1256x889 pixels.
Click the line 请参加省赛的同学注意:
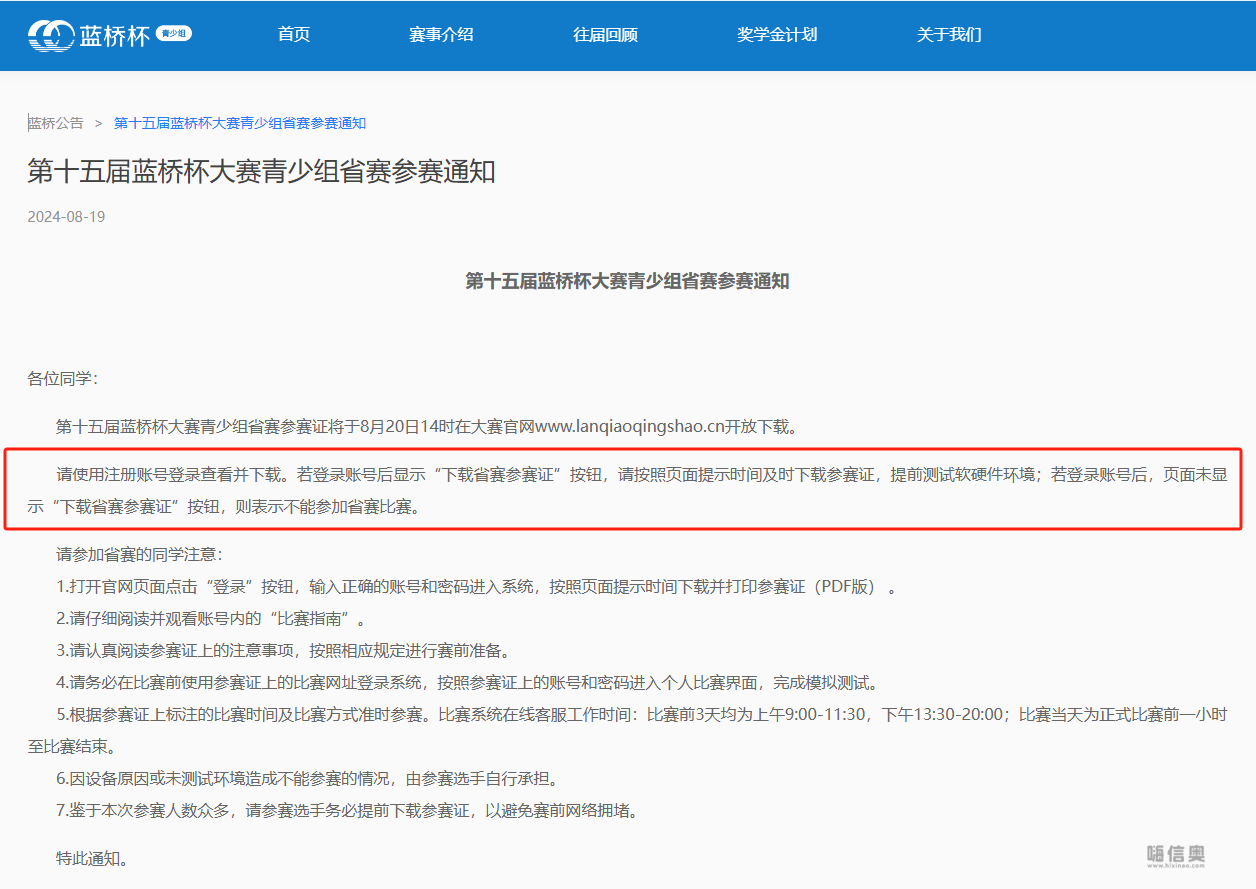coord(139,554)
